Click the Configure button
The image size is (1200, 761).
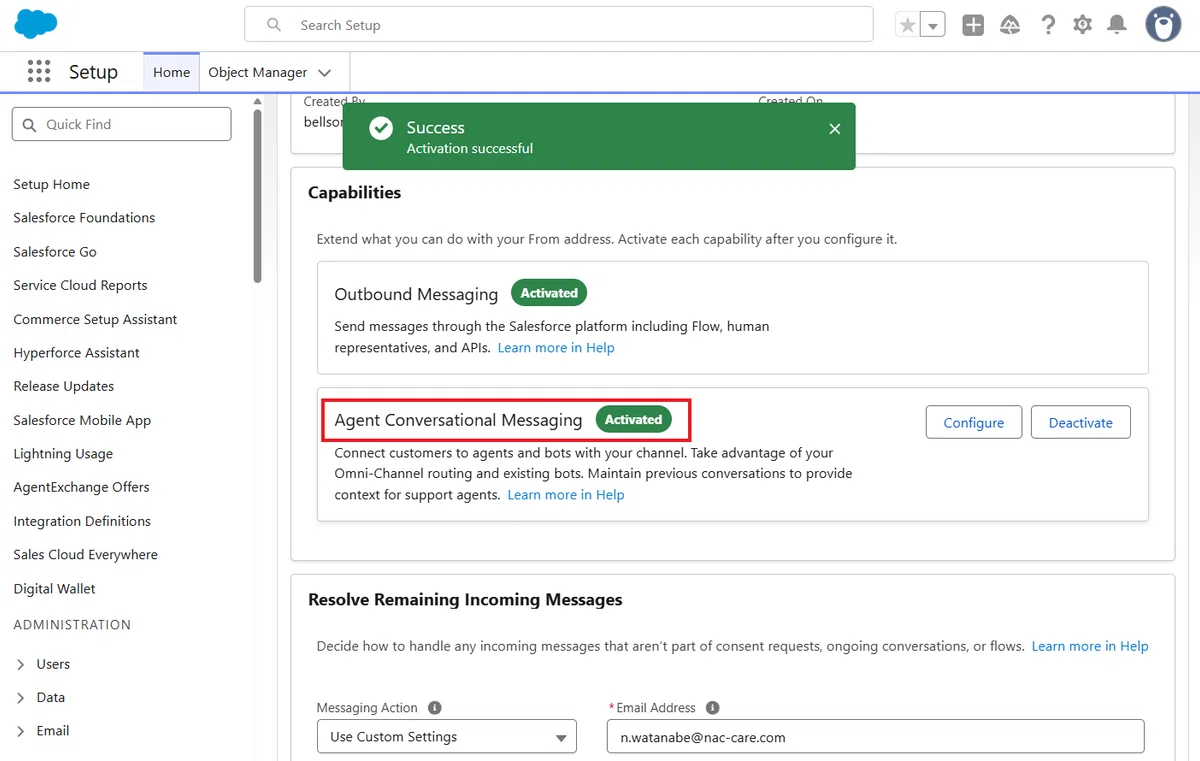[973, 422]
